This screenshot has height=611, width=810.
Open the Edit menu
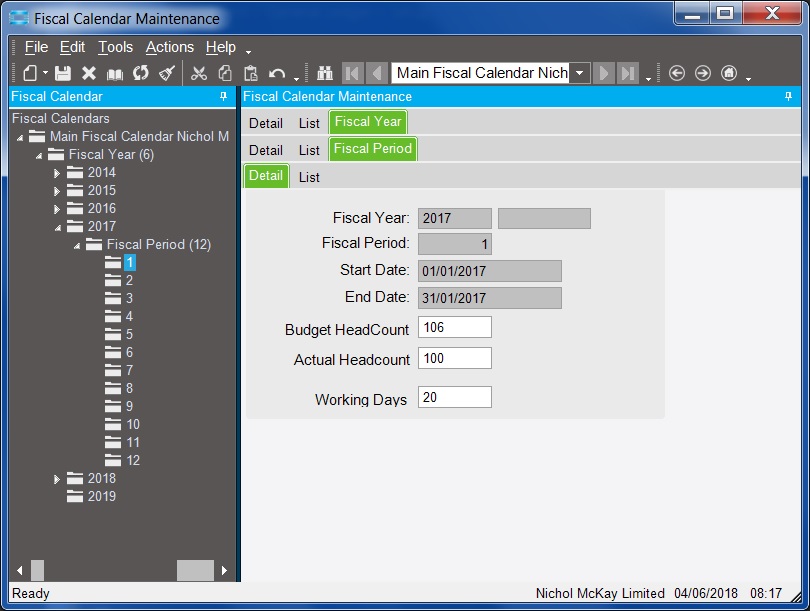click(x=72, y=47)
